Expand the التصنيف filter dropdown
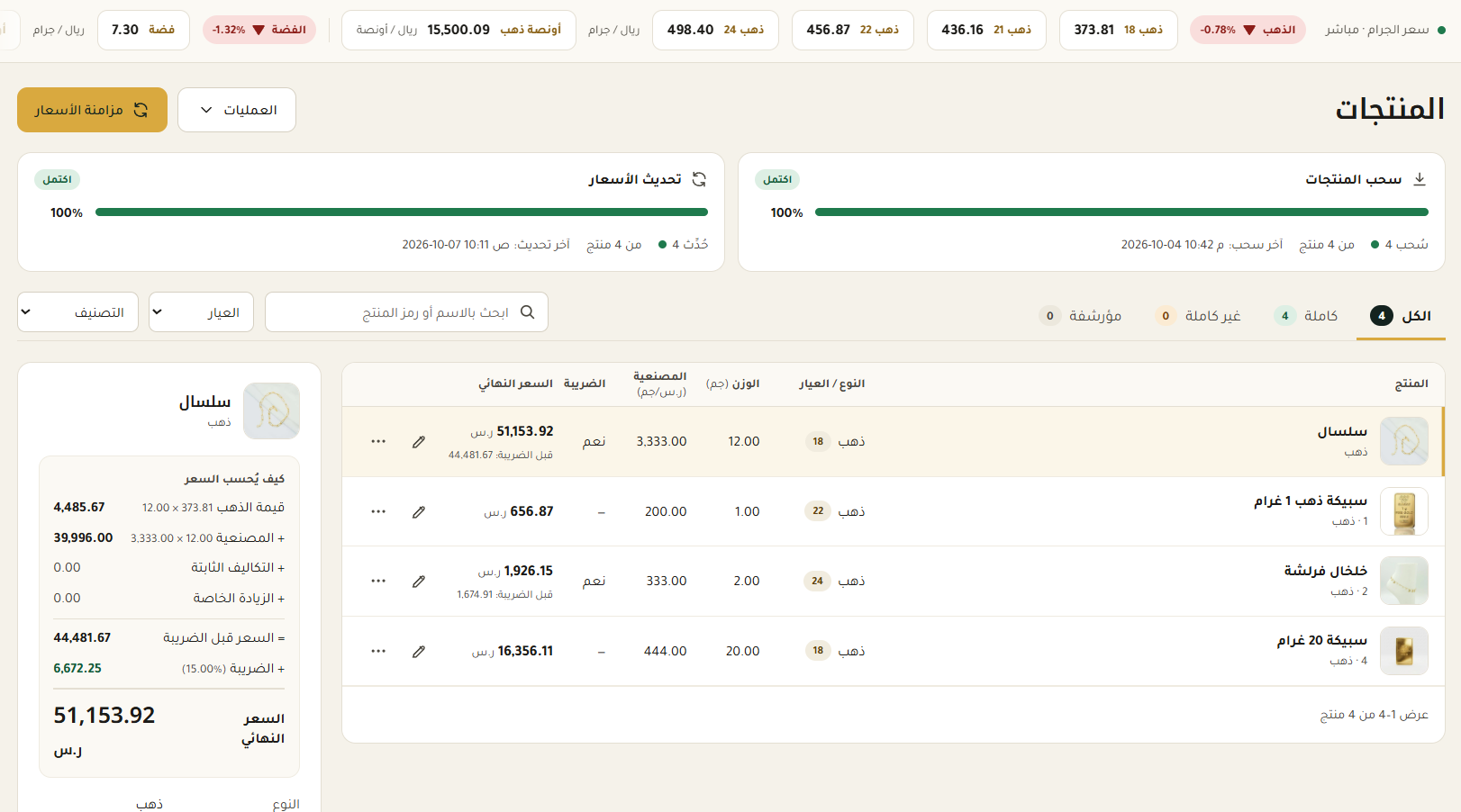The height and width of the screenshot is (812, 1461). click(x=77, y=312)
